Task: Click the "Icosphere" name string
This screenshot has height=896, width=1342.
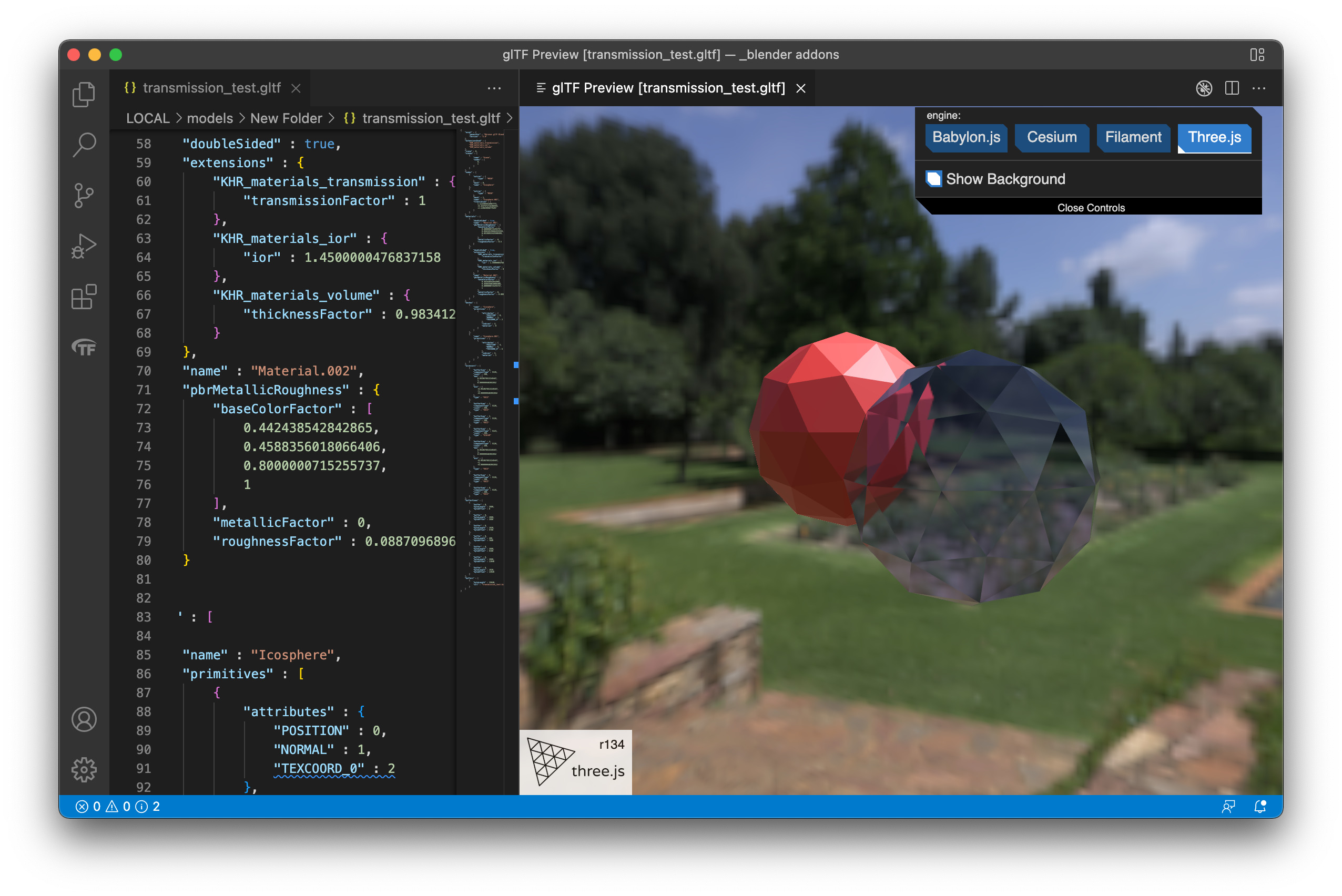Action: tap(292, 655)
